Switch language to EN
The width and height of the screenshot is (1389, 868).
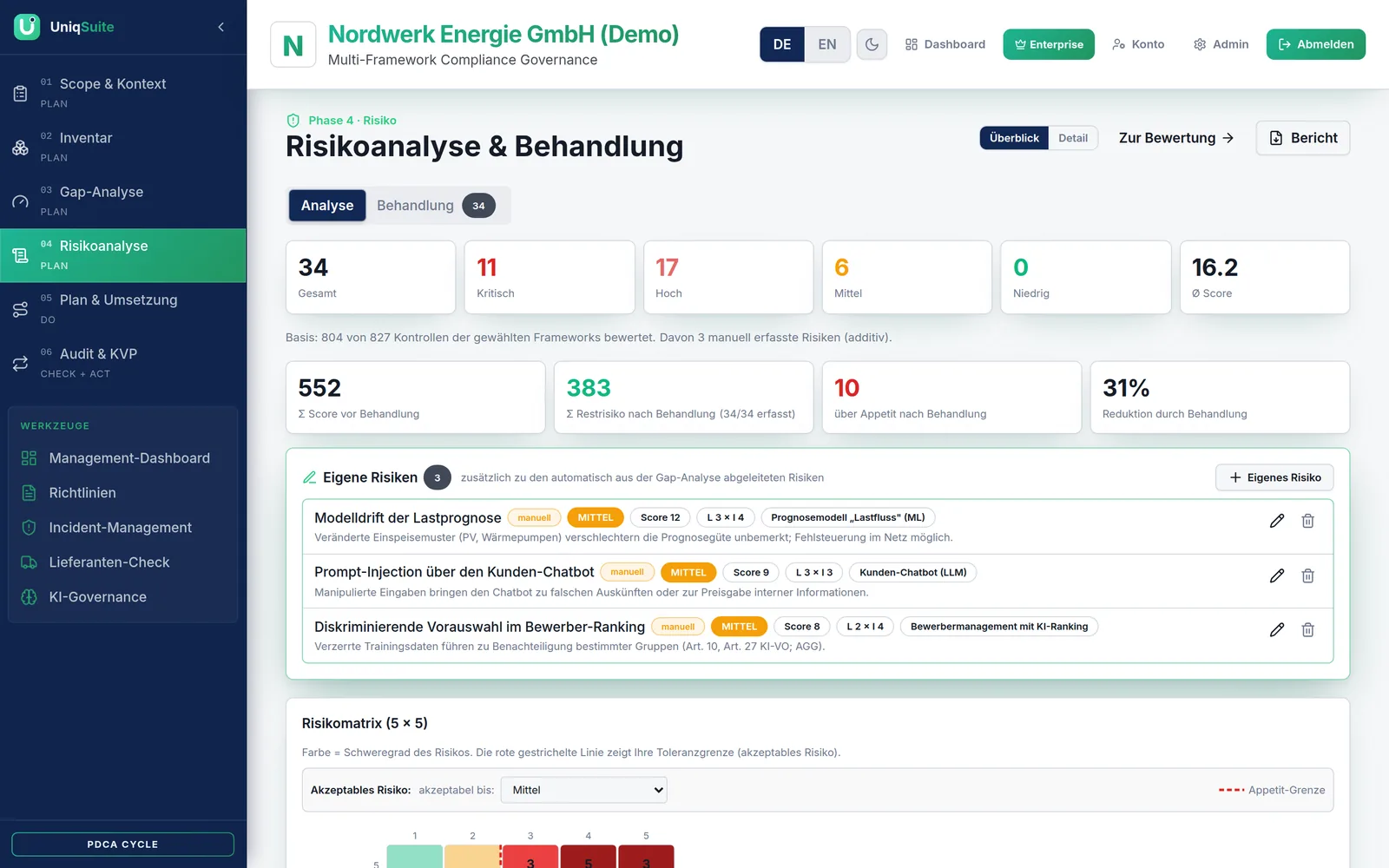pos(827,44)
